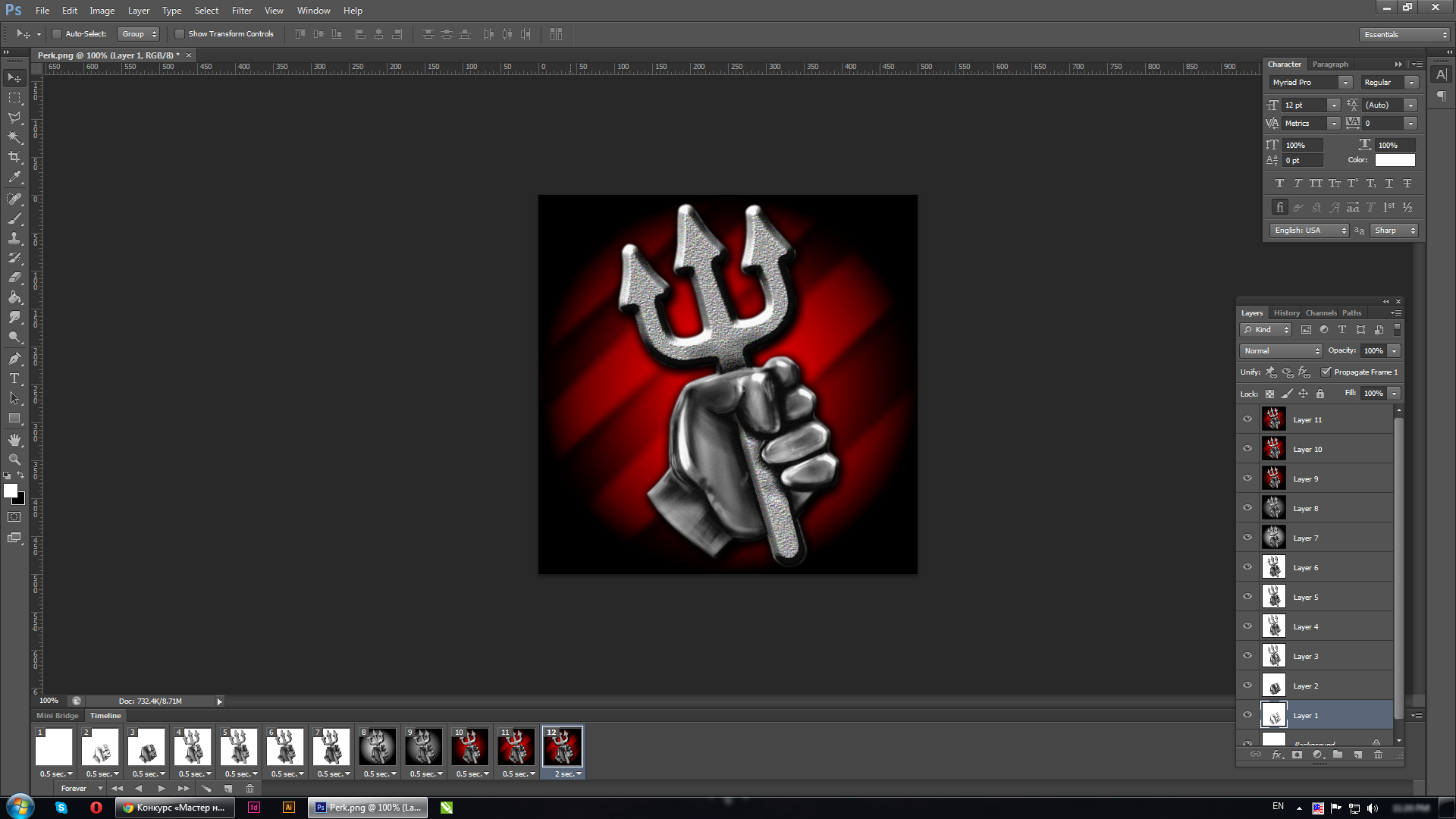1456x819 pixels.
Task: Select frame 8 in the timeline
Action: click(377, 748)
